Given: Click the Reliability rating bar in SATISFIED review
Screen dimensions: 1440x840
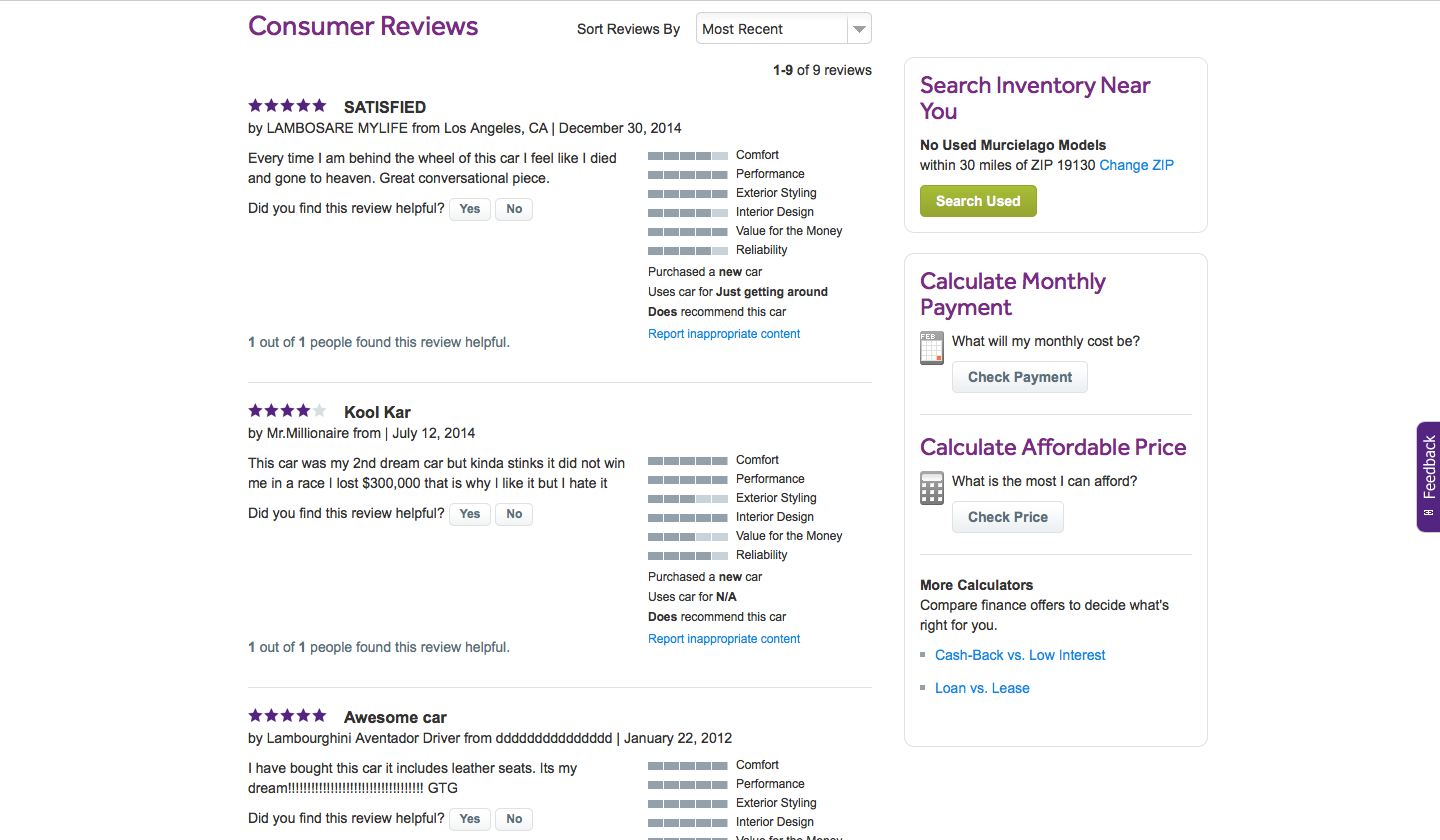Looking at the screenshot, I should pyautogui.click(x=688, y=251).
